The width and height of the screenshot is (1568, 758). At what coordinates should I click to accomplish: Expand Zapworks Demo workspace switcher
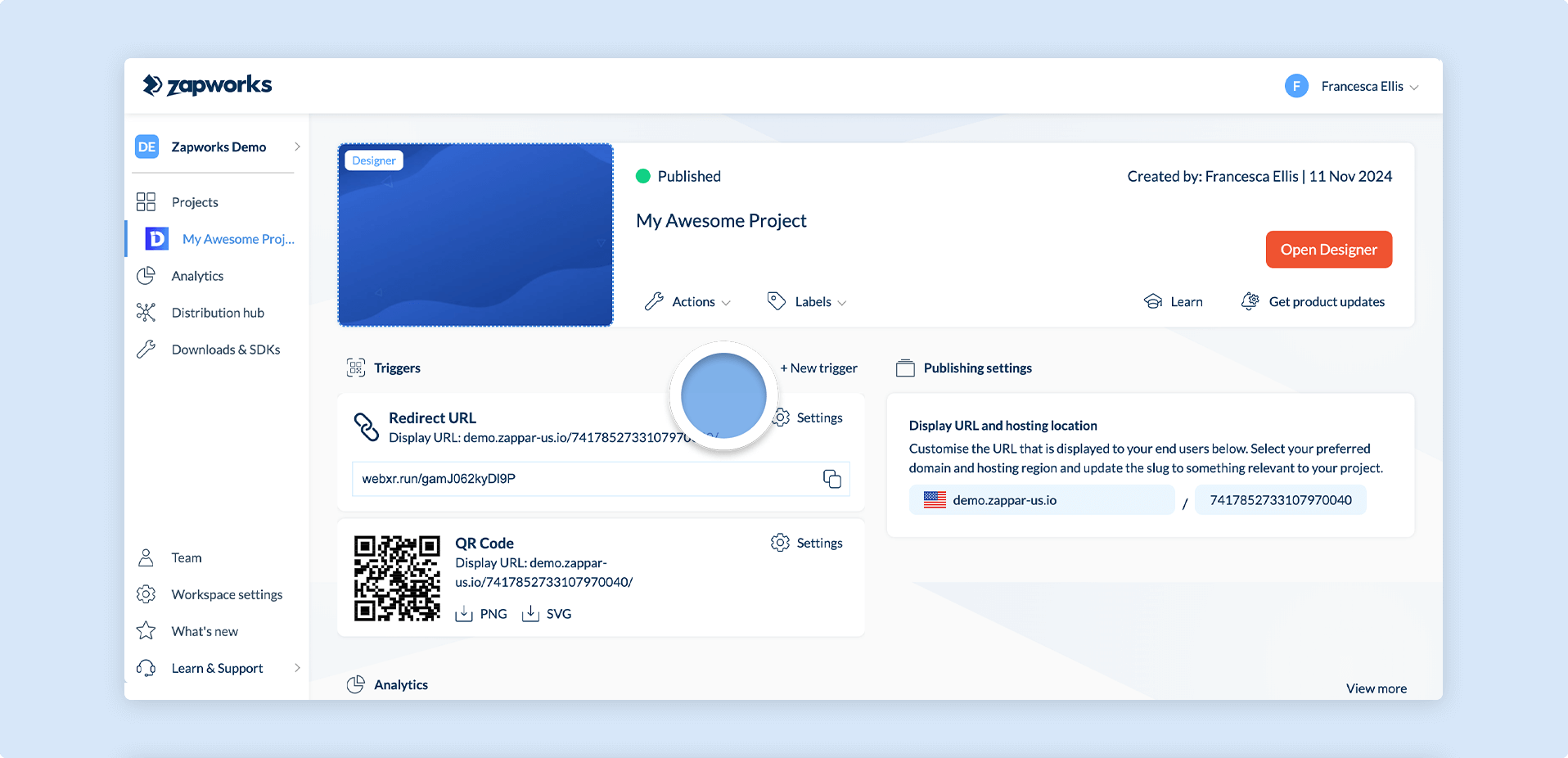pyautogui.click(x=218, y=147)
